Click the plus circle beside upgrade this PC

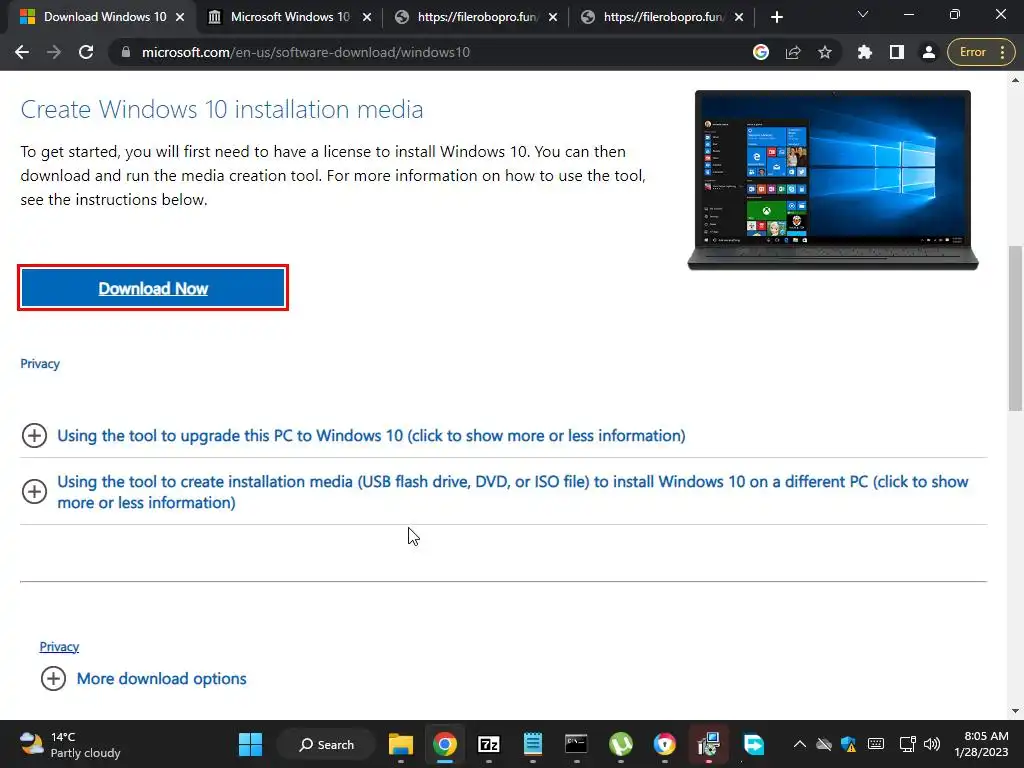click(x=35, y=436)
